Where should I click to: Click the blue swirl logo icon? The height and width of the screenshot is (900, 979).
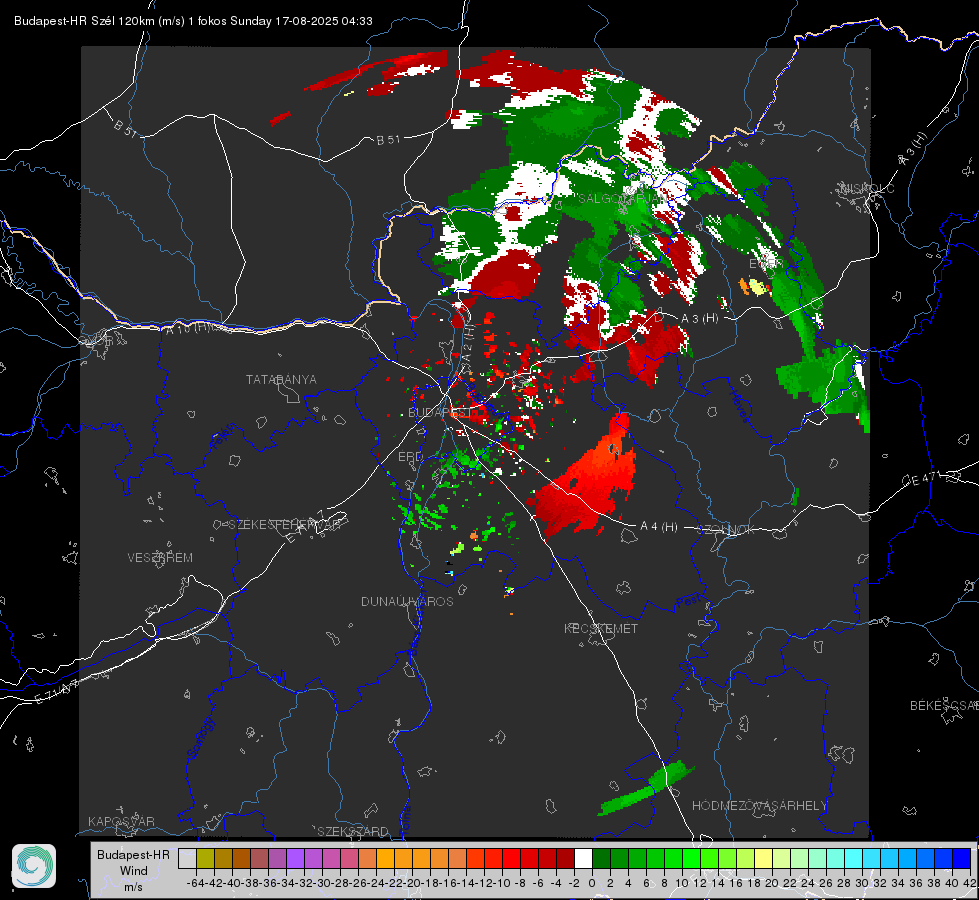pyautogui.click(x=34, y=866)
